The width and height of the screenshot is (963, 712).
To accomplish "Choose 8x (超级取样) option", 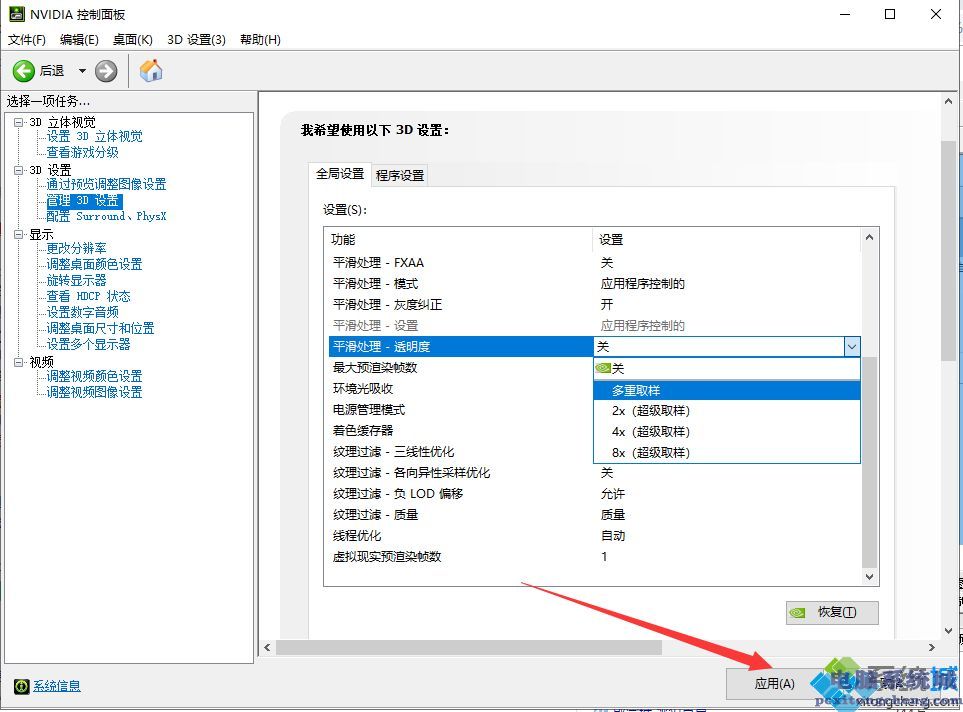I will click(727, 453).
